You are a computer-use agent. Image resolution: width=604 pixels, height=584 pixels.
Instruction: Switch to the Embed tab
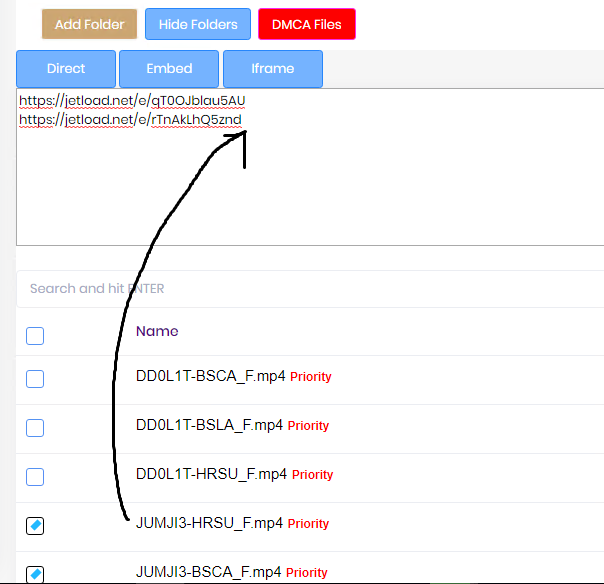[169, 69]
